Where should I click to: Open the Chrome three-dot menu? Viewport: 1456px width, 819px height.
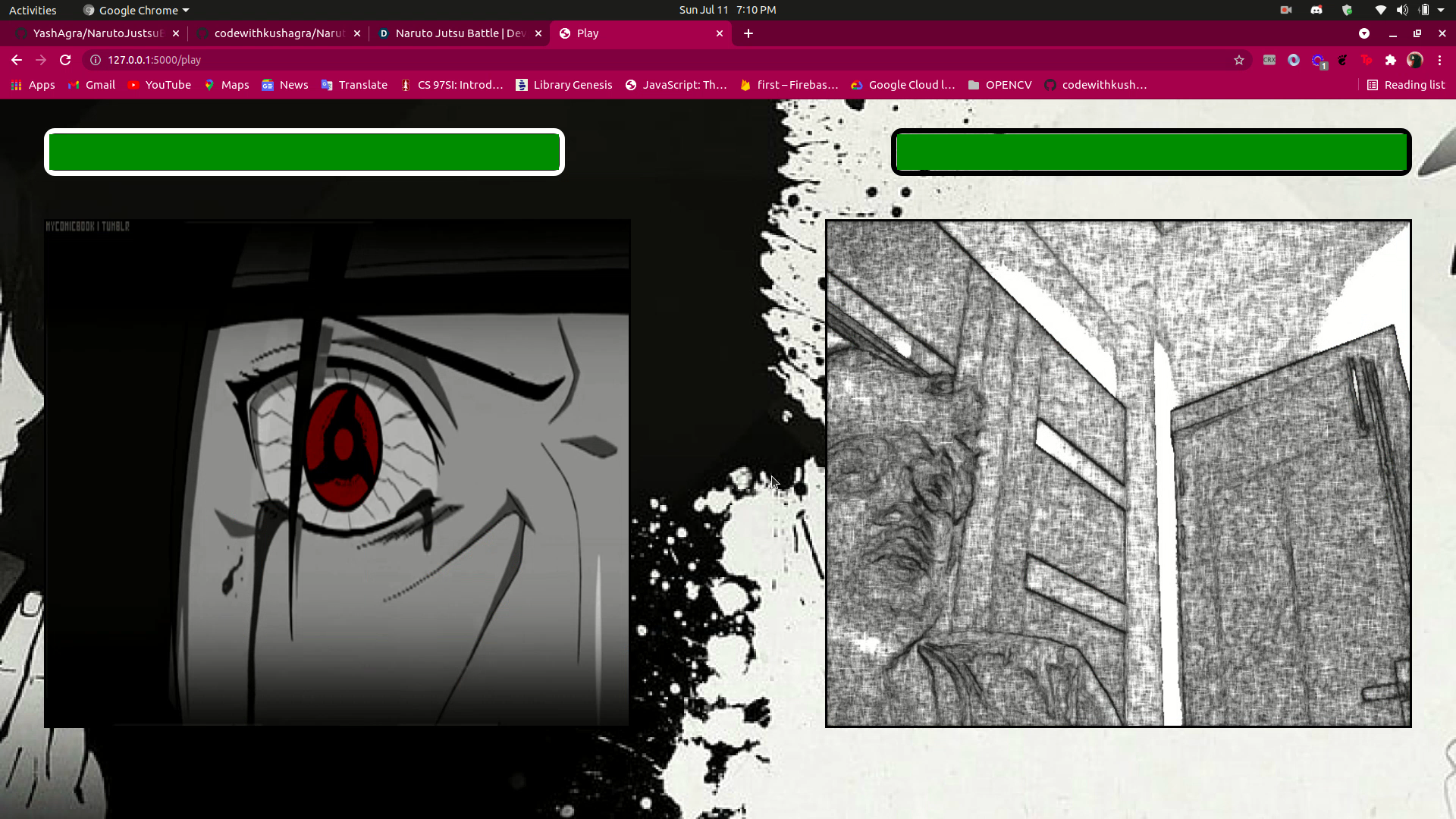point(1439,60)
